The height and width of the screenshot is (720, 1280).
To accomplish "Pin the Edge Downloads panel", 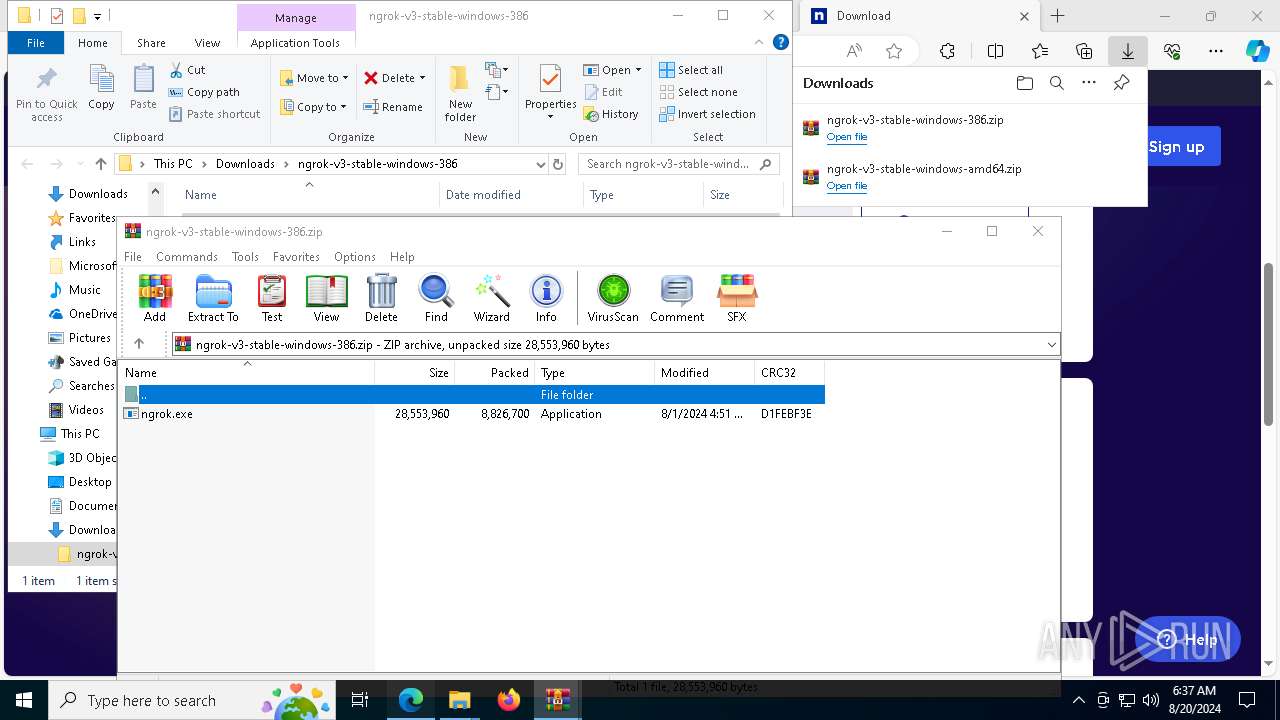I will pyautogui.click(x=1122, y=83).
